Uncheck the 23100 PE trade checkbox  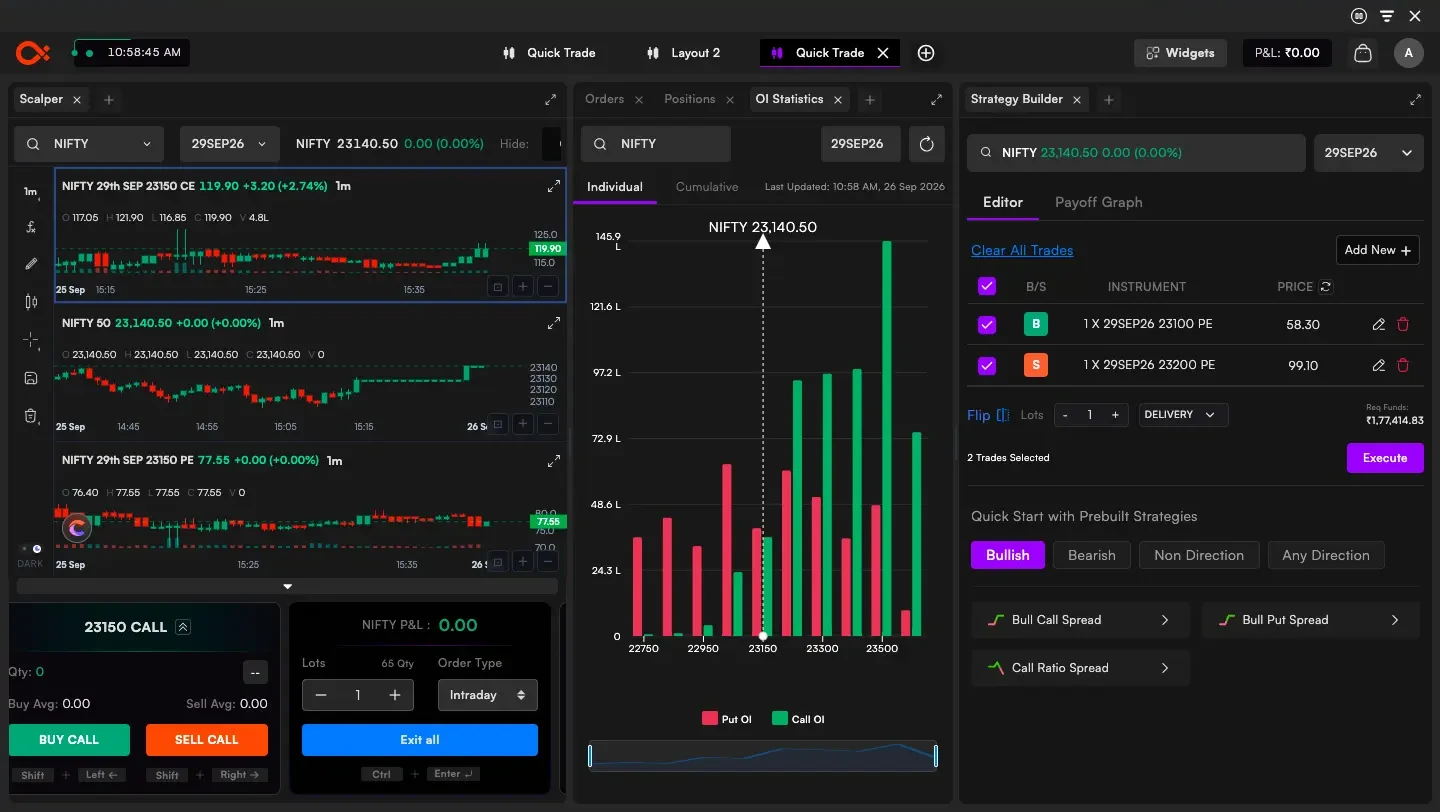987,325
